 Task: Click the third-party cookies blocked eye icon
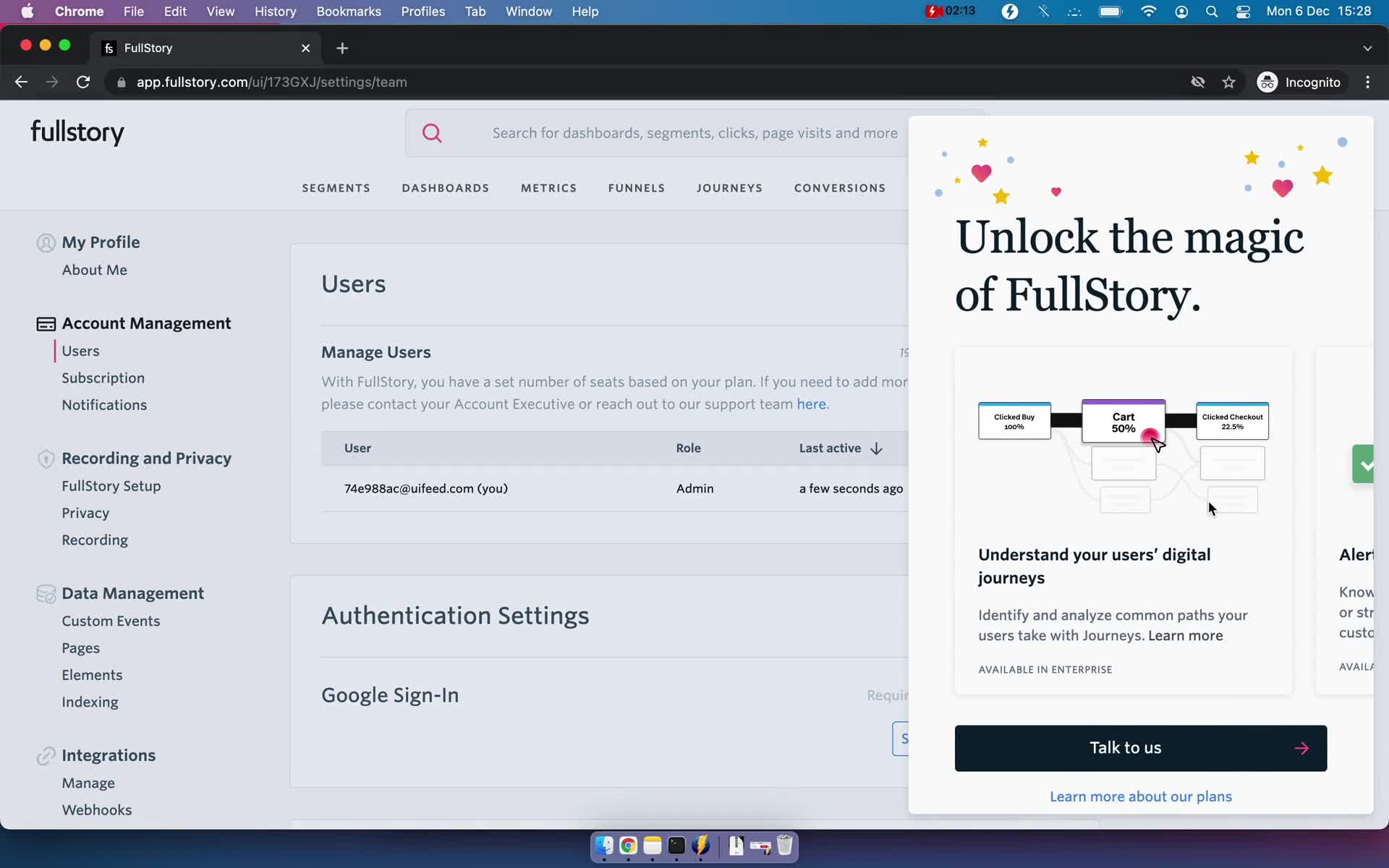click(x=1198, y=82)
